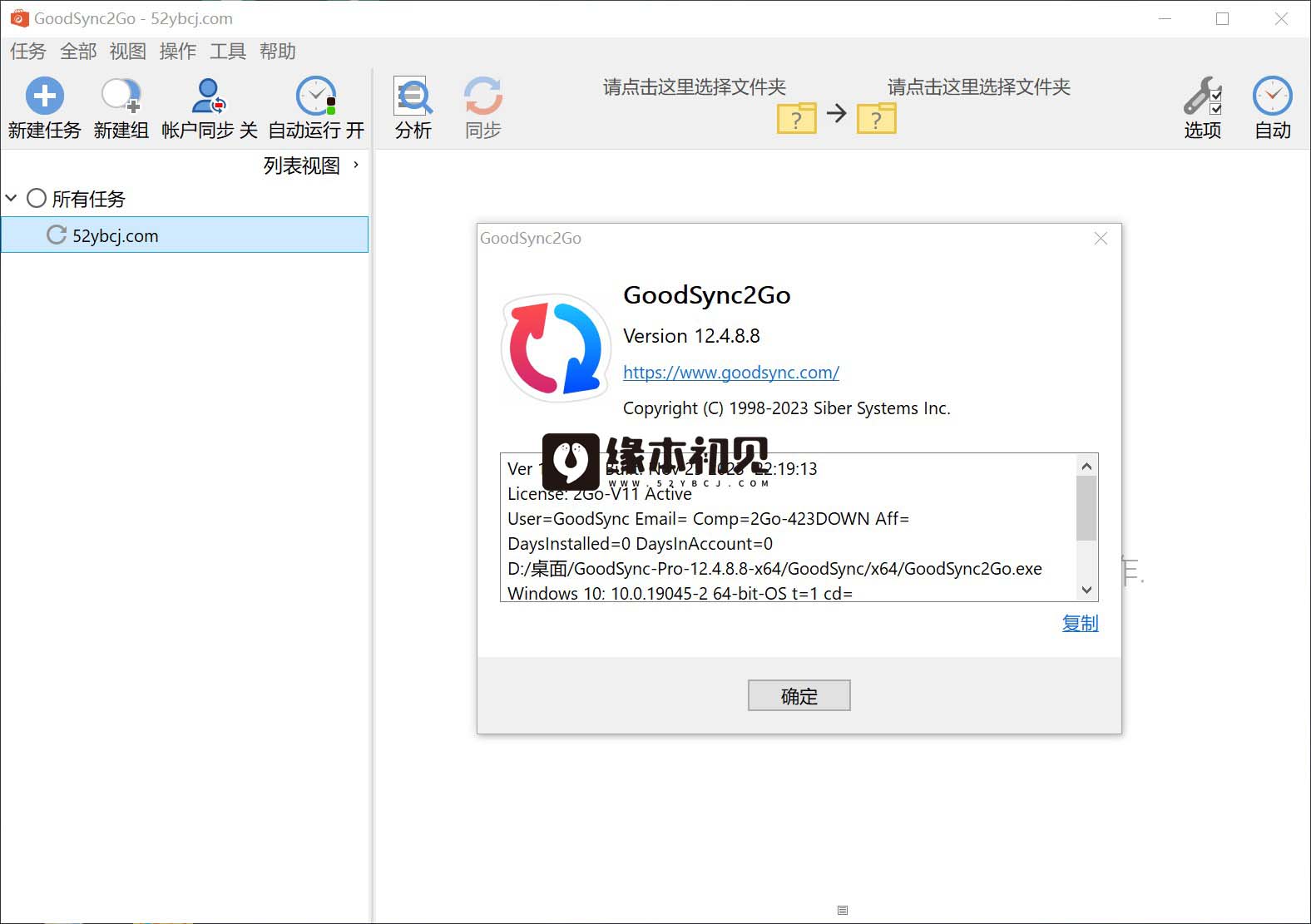
Task: Open the Help (帮助) menu
Action: pos(278,52)
